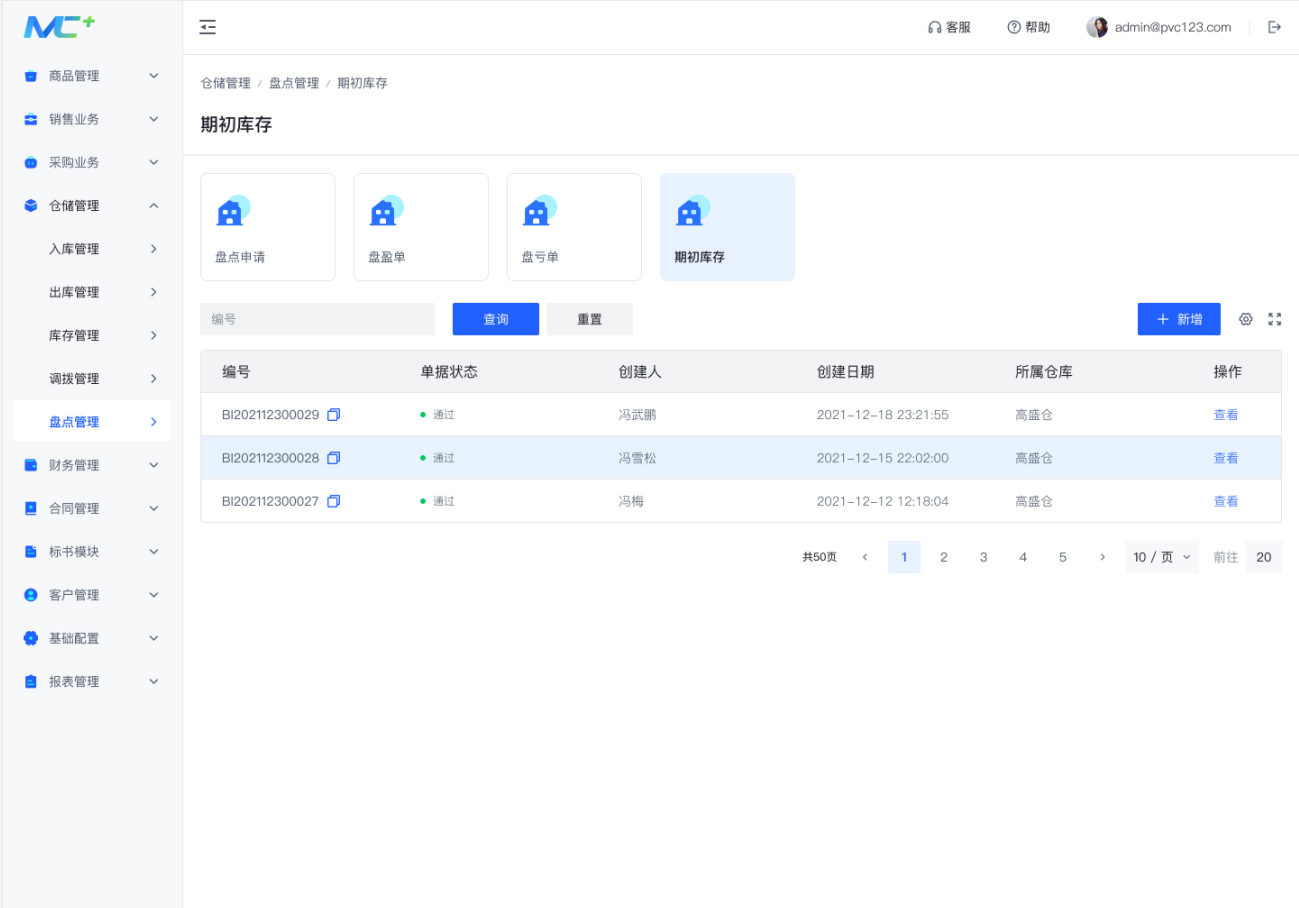The height and width of the screenshot is (908, 1299).
Task: Go to page 5
Action: point(1063,557)
